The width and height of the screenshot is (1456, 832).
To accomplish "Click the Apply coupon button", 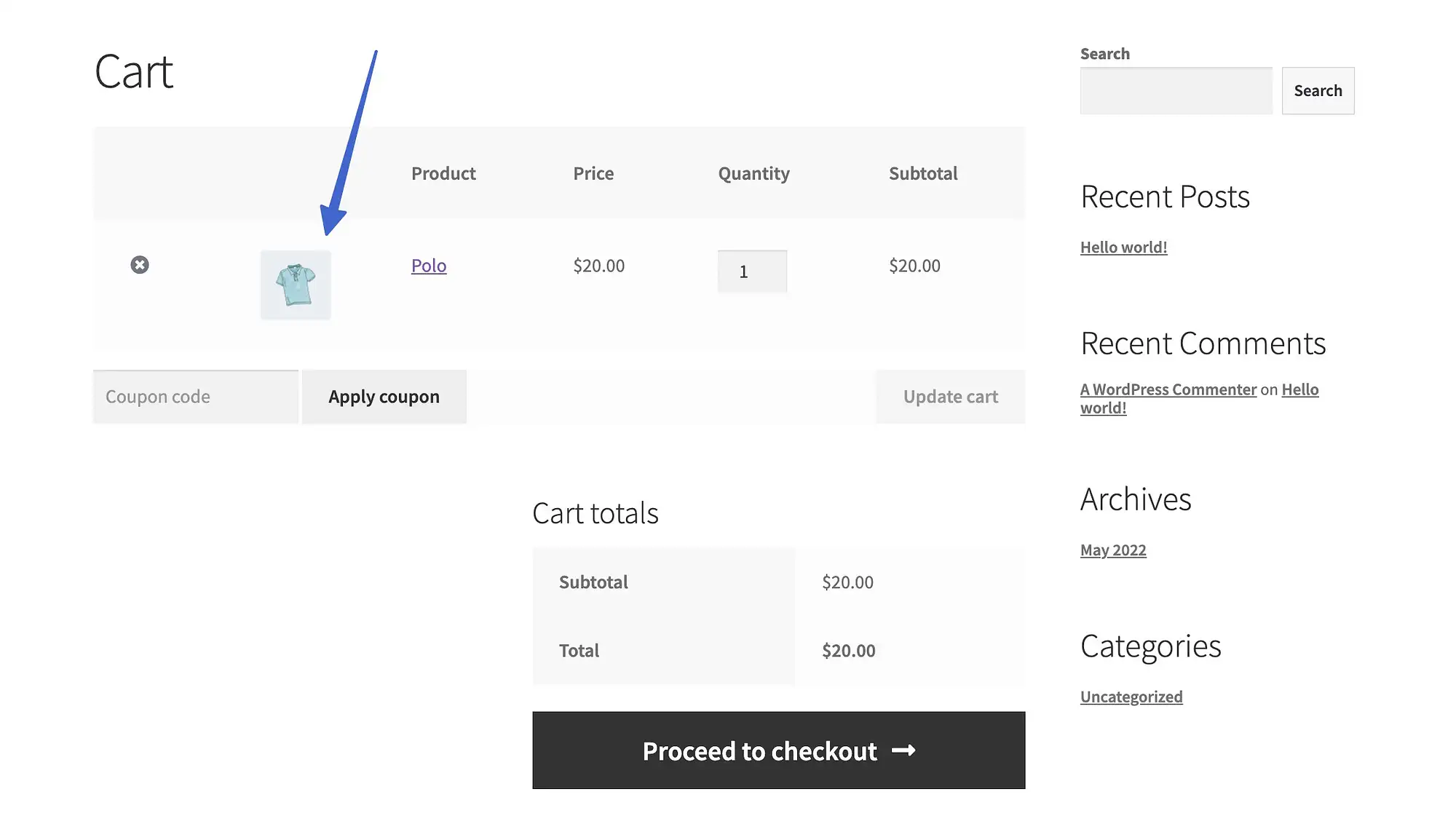I will tap(384, 396).
